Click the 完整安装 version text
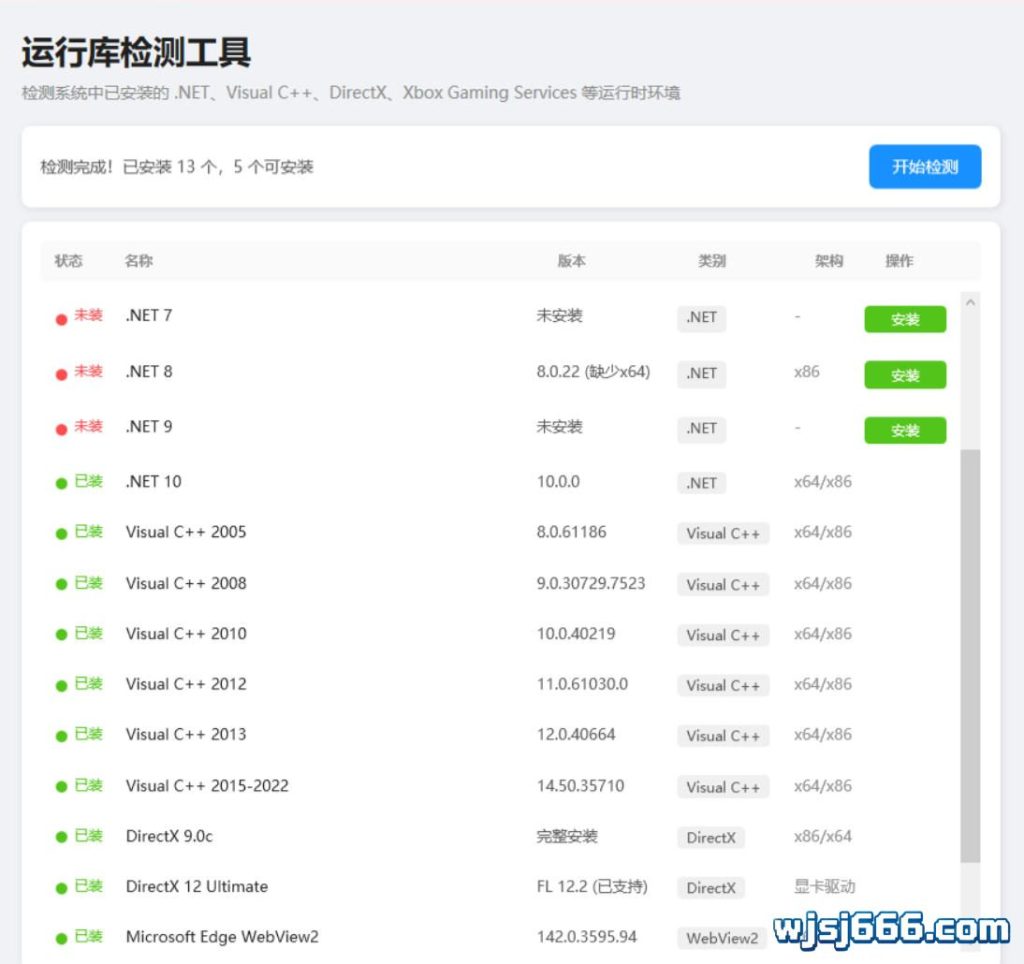The image size is (1024, 964). 567,836
